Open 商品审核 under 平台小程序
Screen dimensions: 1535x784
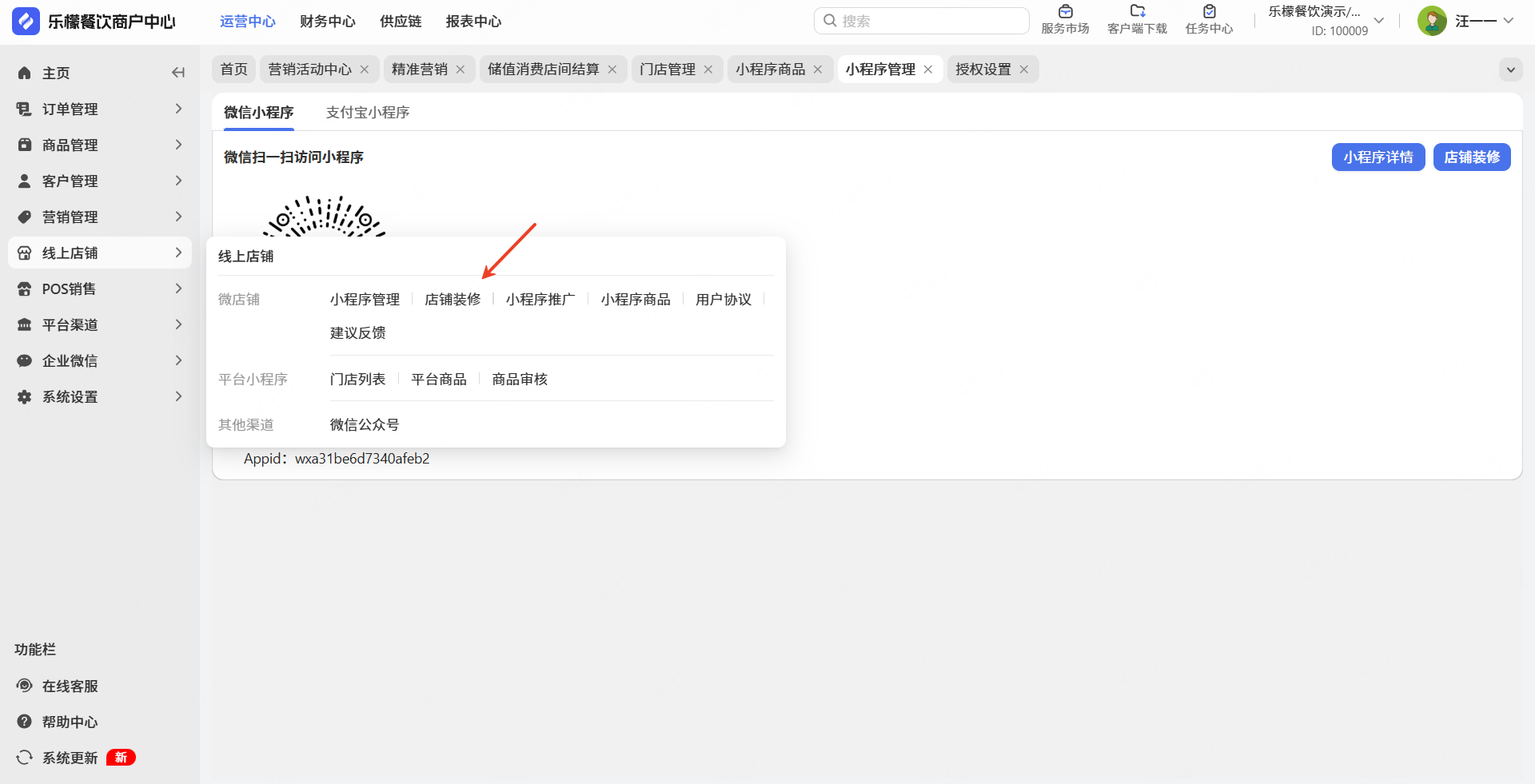click(x=520, y=380)
